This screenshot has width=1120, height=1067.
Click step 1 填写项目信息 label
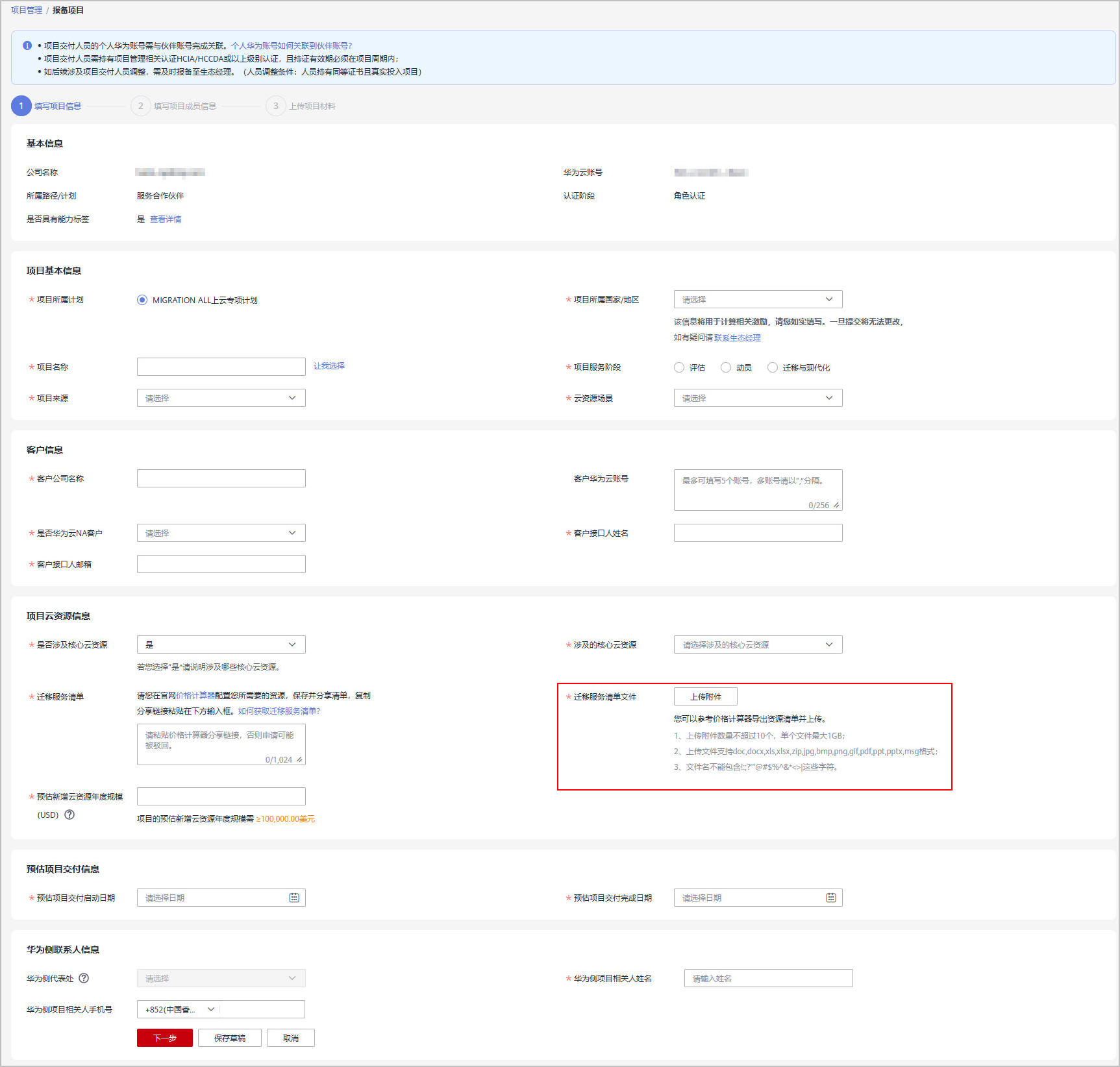click(58, 106)
